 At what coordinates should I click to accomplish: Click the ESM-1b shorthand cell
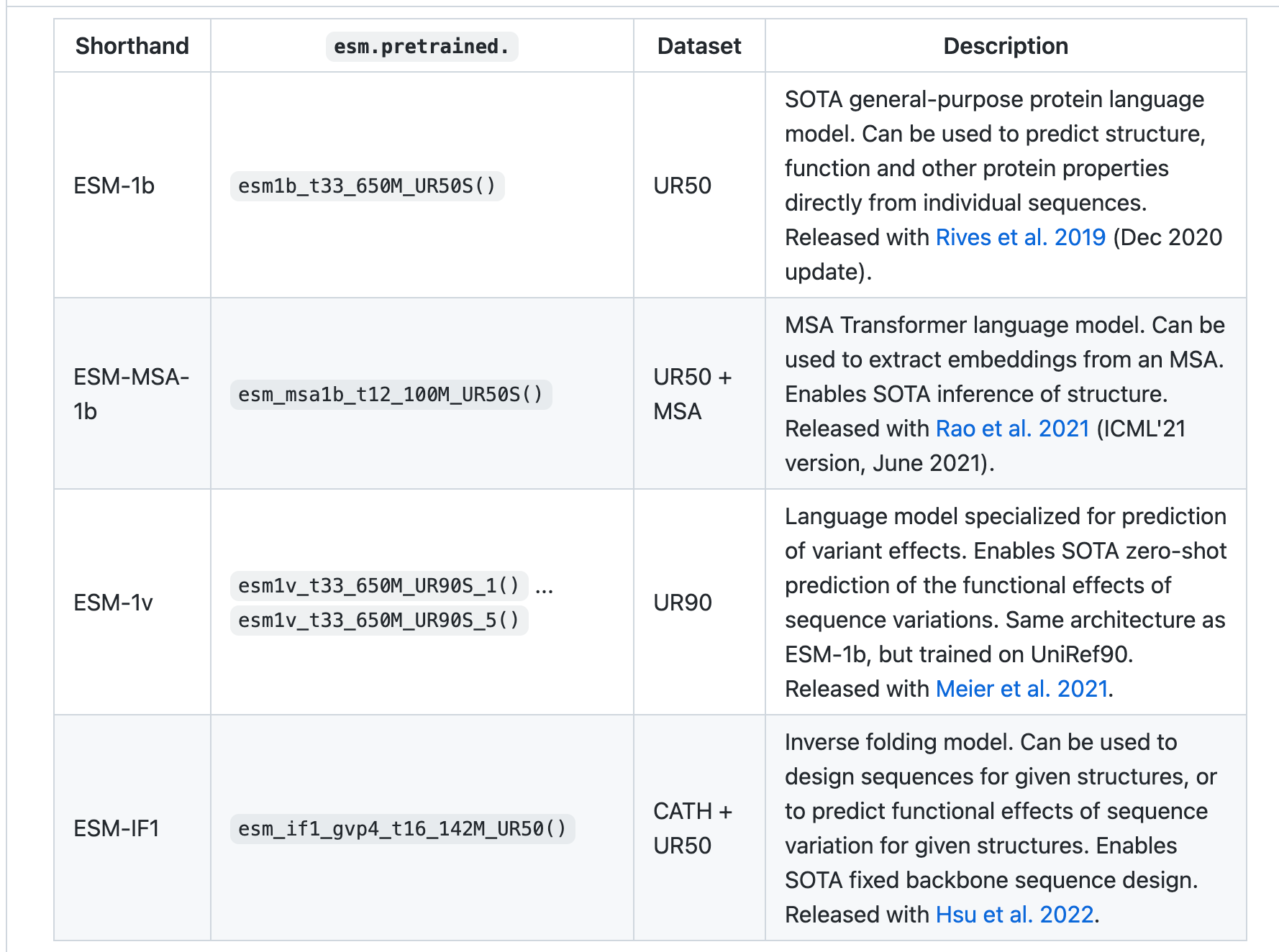(114, 186)
